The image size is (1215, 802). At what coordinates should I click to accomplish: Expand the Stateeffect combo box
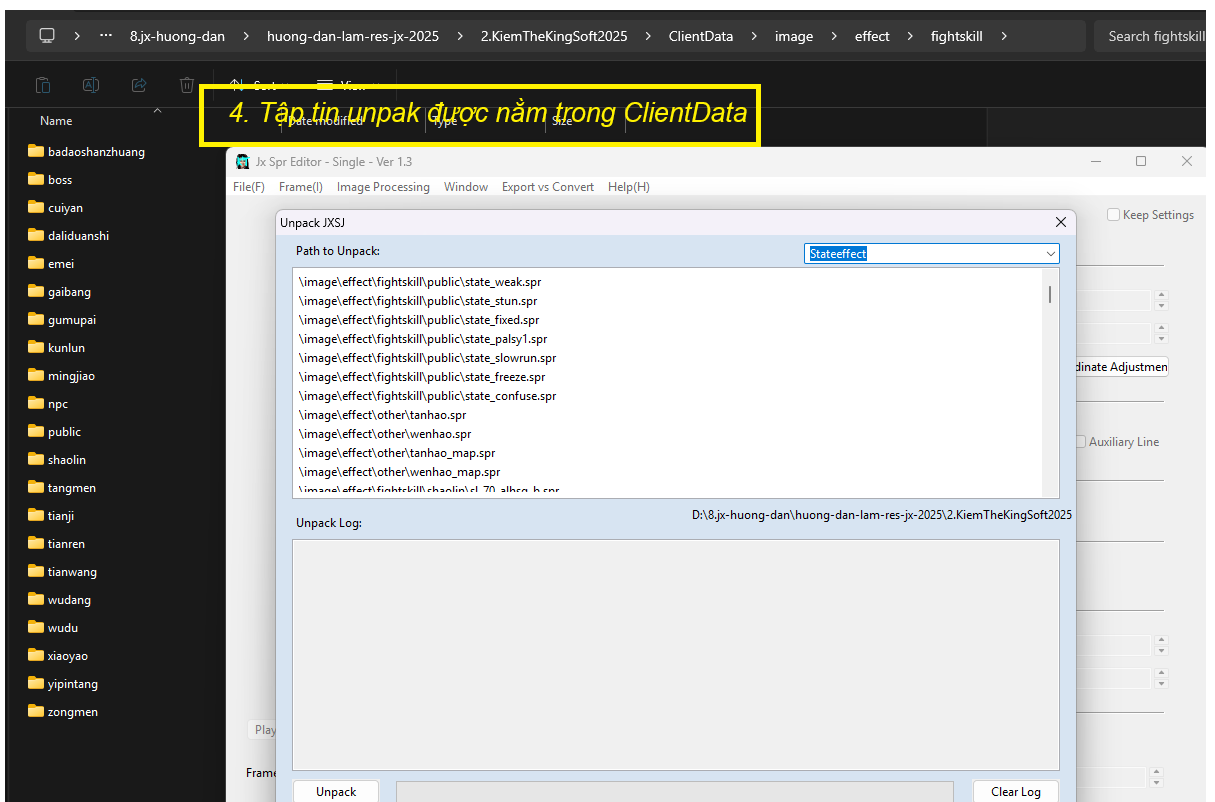[1050, 254]
